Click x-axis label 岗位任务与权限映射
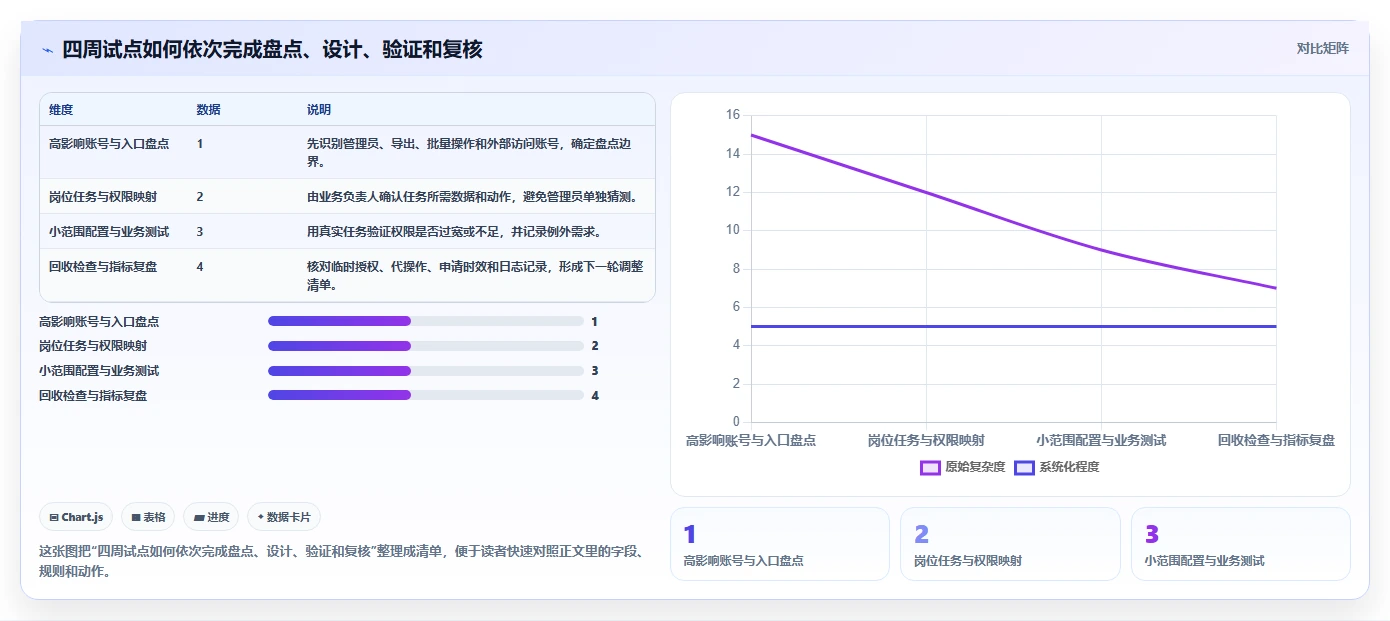1390x621 pixels. point(926,440)
